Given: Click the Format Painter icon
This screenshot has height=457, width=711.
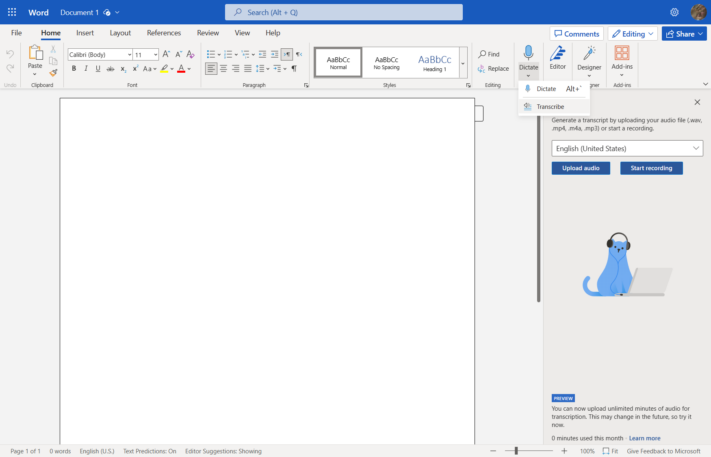Looking at the screenshot, I should point(53,72).
